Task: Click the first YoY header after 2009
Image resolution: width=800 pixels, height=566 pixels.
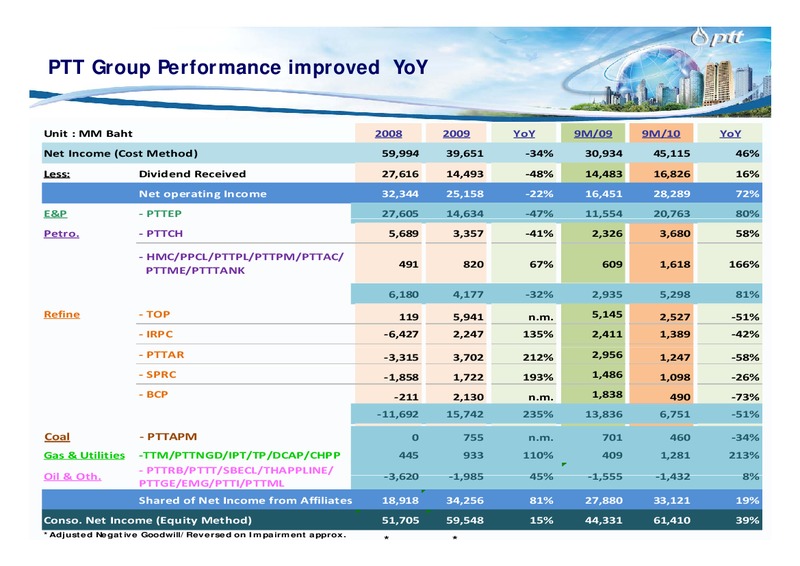Action: [x=524, y=134]
